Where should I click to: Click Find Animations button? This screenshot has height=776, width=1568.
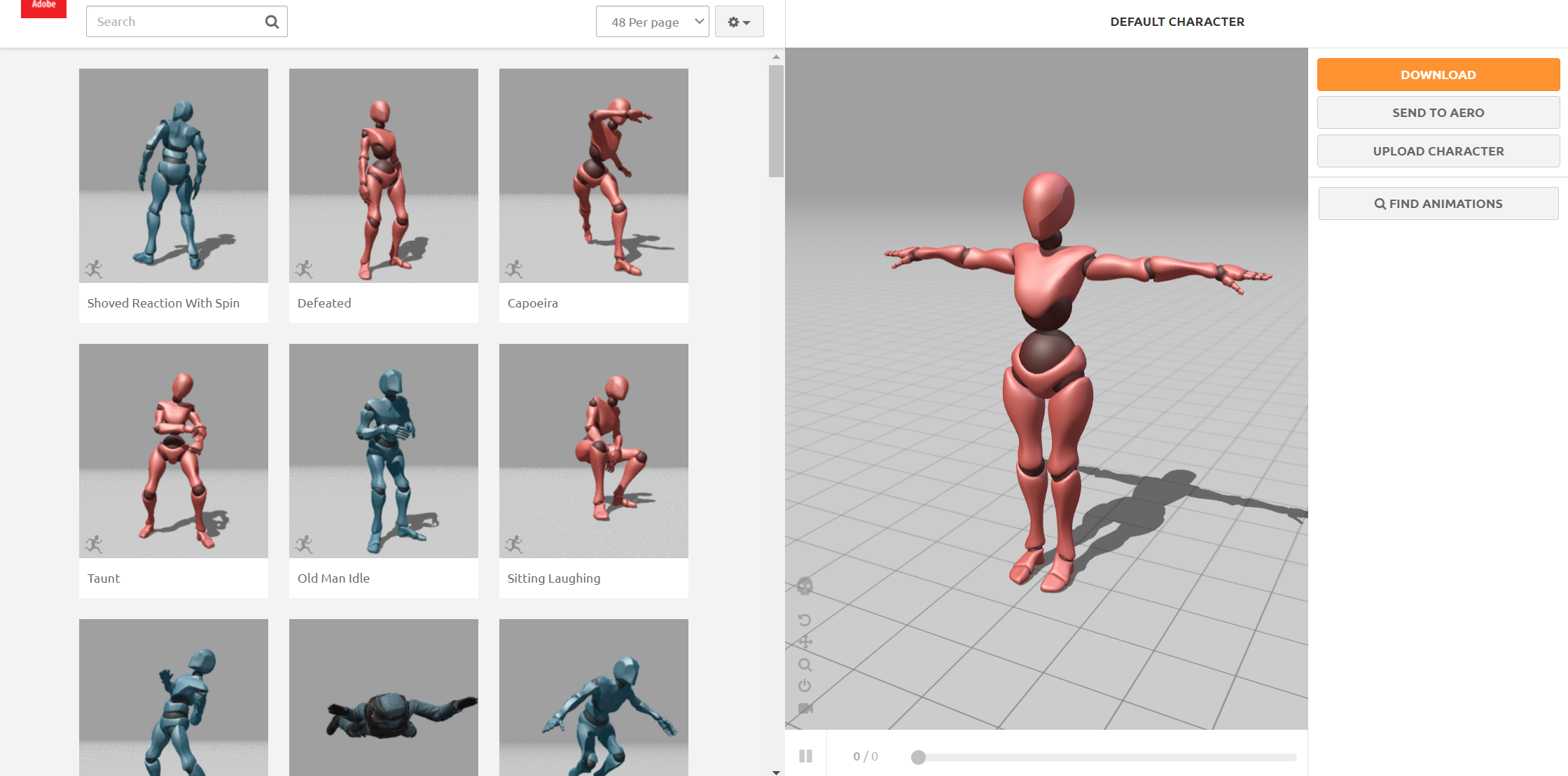click(x=1438, y=204)
